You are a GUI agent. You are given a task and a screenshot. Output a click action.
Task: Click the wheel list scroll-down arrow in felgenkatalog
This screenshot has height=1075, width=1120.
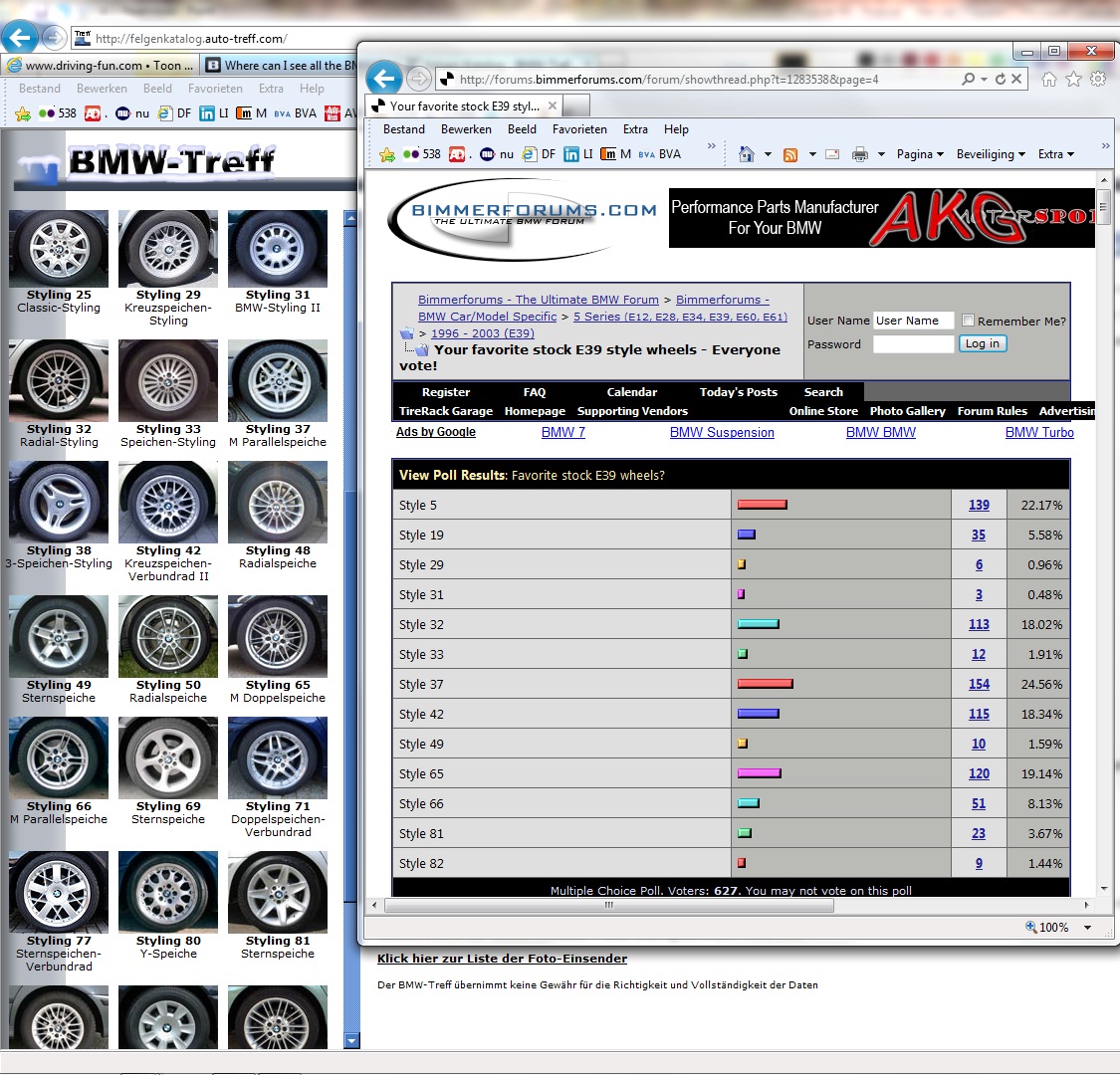[350, 1040]
